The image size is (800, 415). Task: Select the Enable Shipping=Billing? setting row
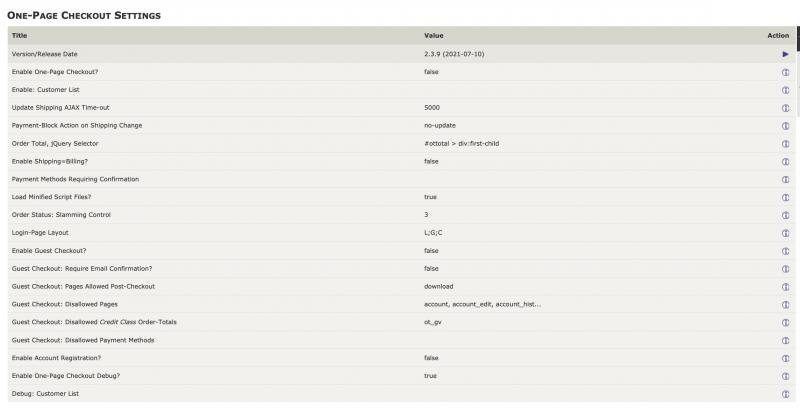[x=401, y=161]
